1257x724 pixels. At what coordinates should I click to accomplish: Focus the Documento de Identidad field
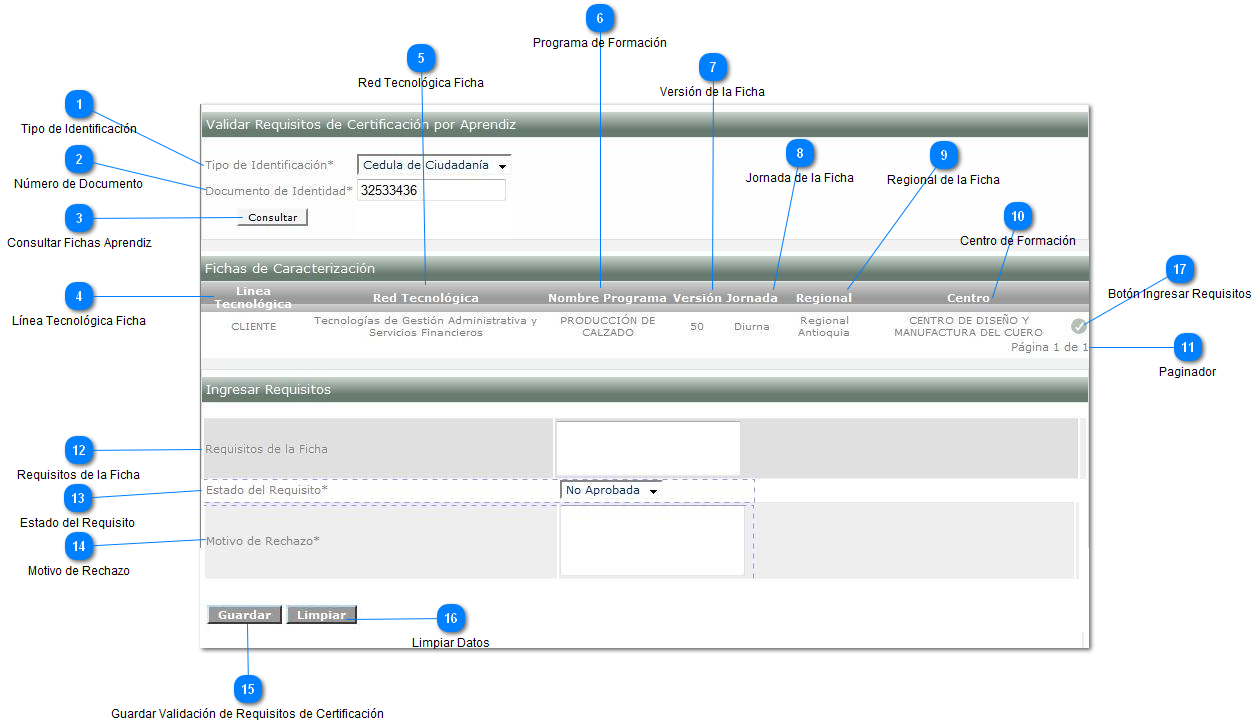431,190
